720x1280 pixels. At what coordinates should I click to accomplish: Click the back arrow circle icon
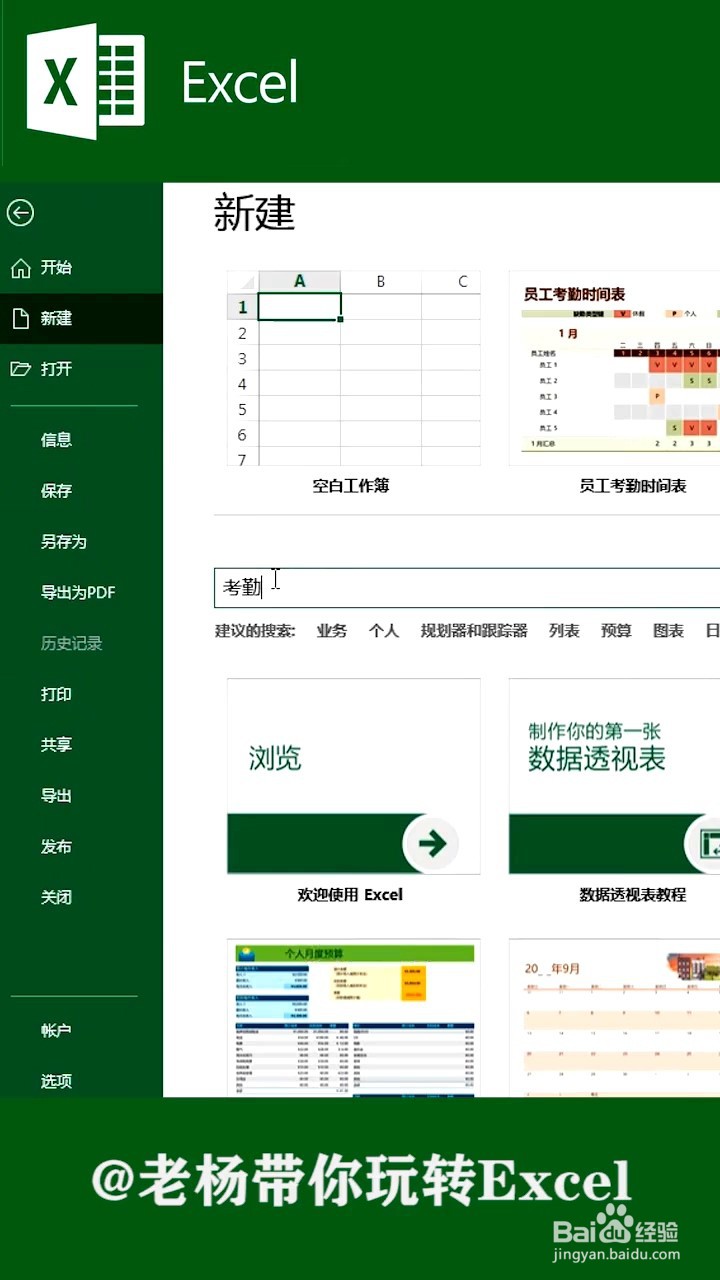[x=20, y=212]
